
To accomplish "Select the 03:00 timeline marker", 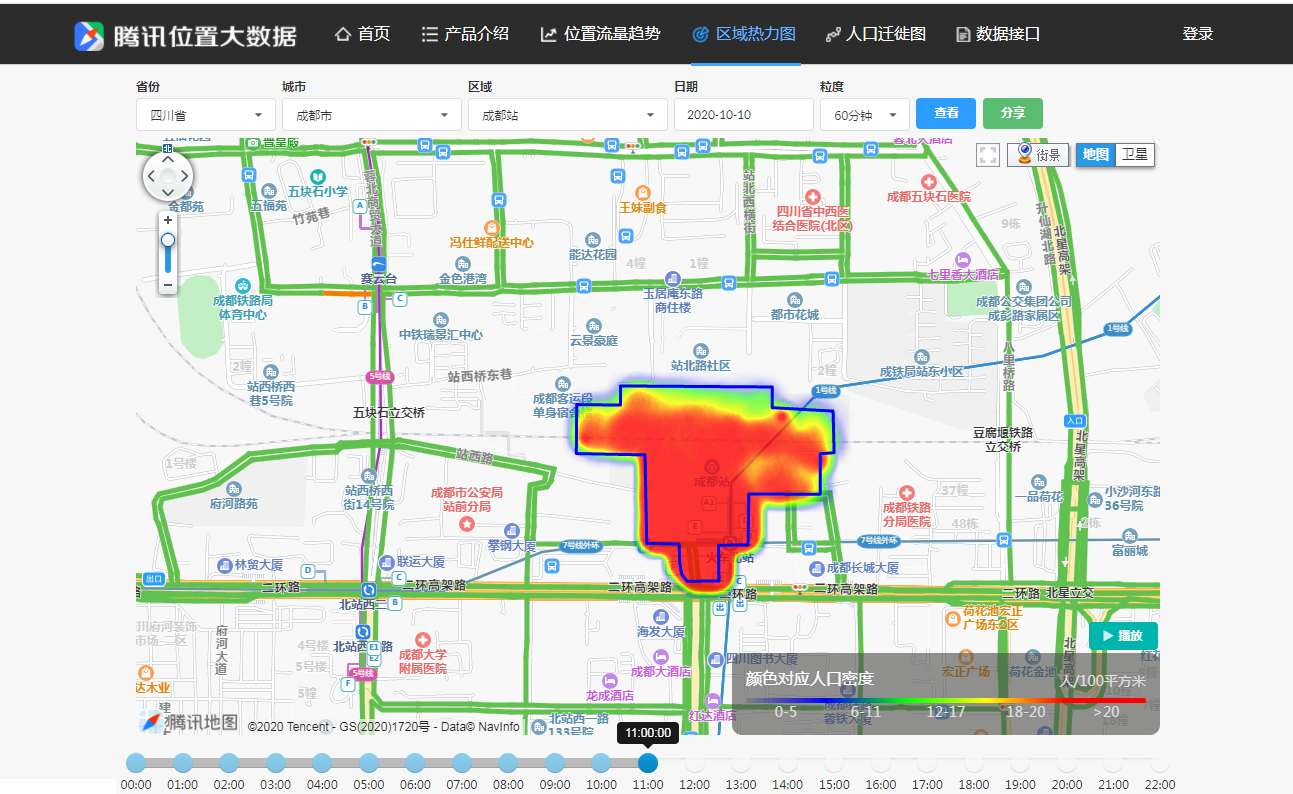I will point(276,763).
